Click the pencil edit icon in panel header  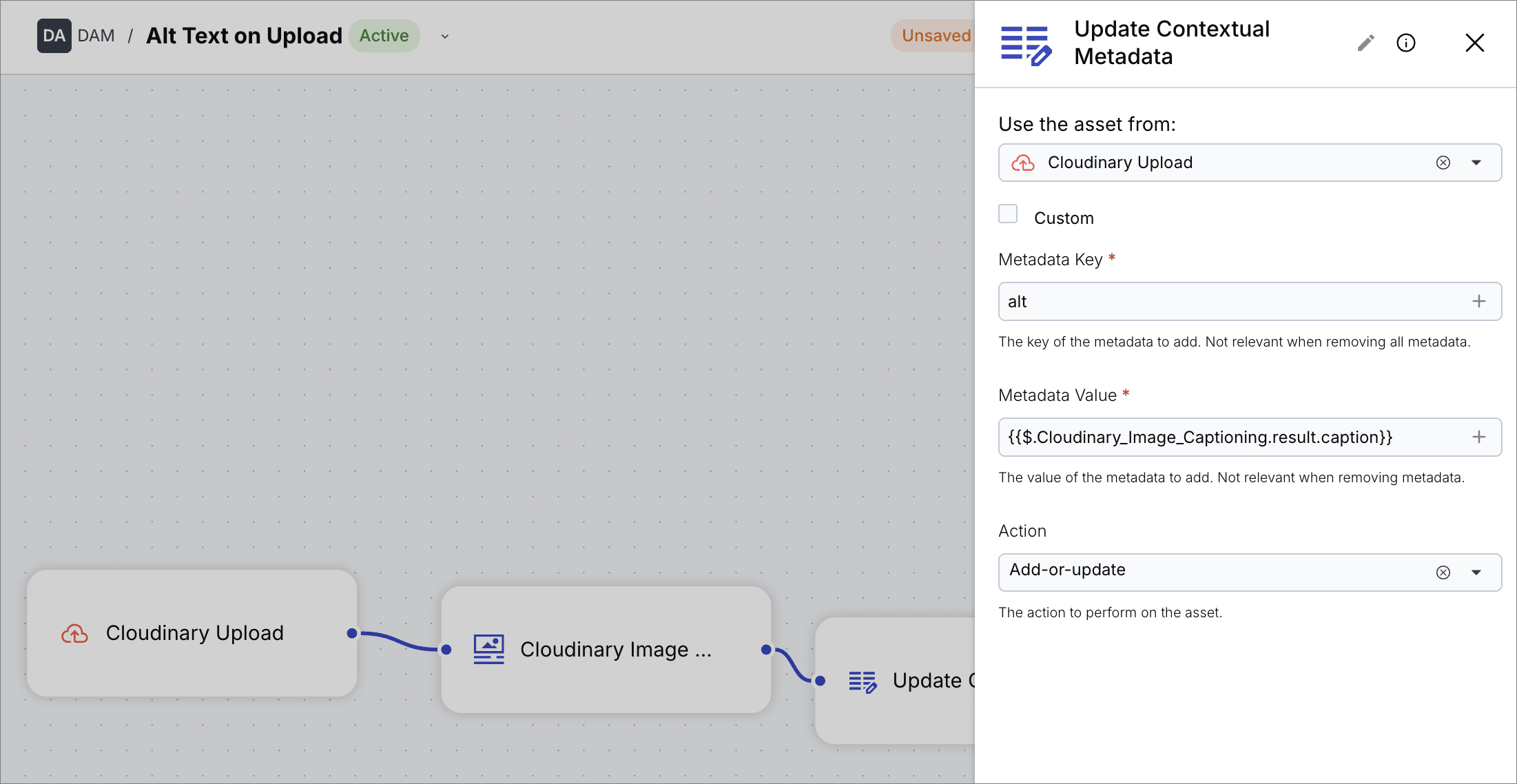tap(1365, 43)
